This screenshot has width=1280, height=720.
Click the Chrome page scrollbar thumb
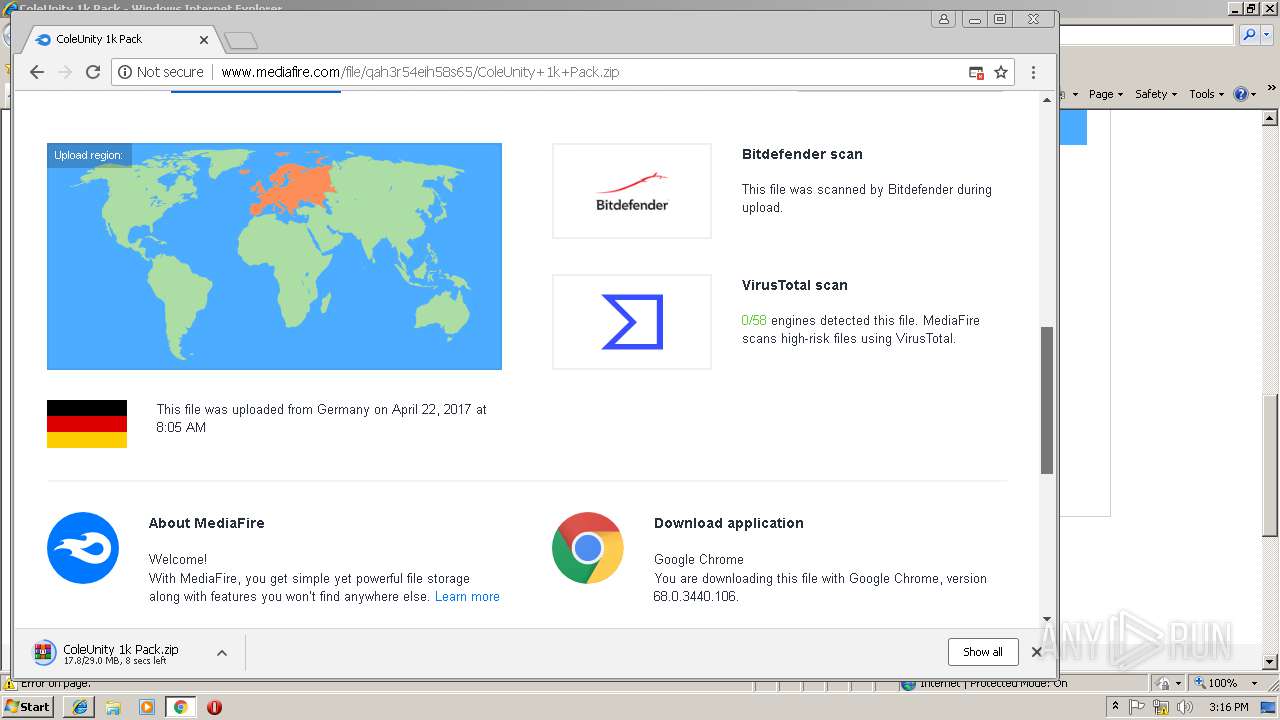1047,400
